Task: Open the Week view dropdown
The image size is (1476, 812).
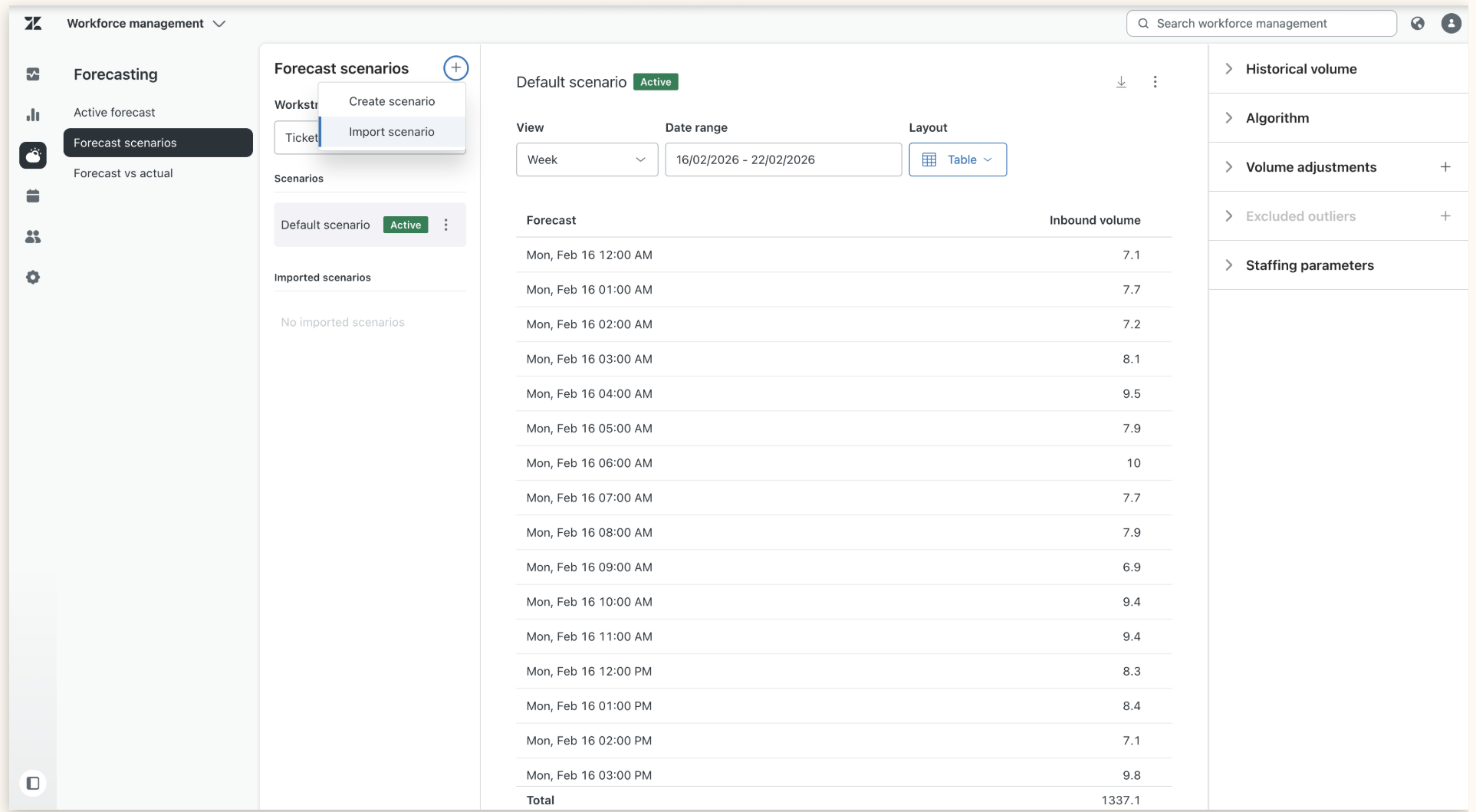Action: pos(587,159)
